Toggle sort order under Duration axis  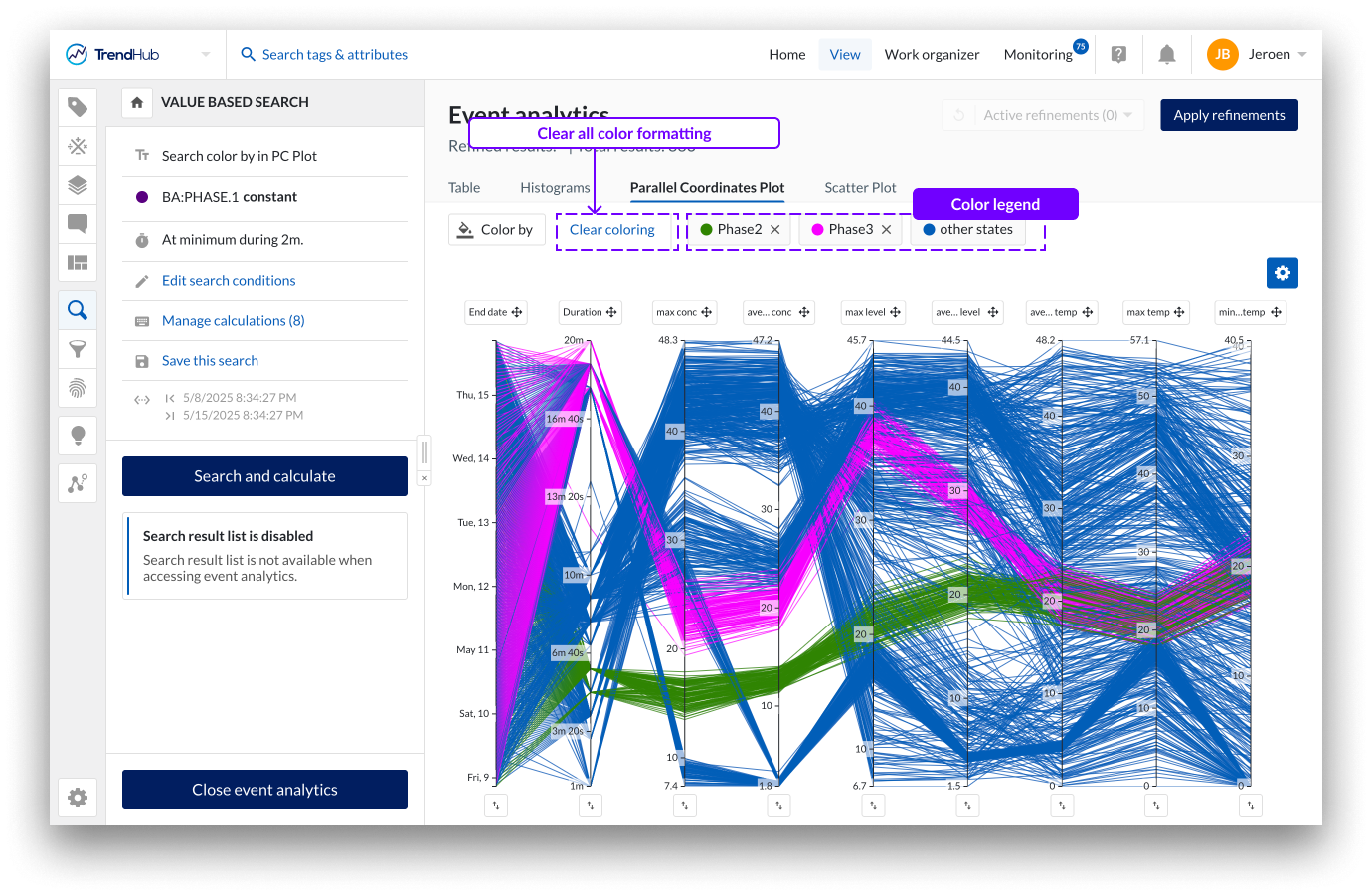point(591,805)
